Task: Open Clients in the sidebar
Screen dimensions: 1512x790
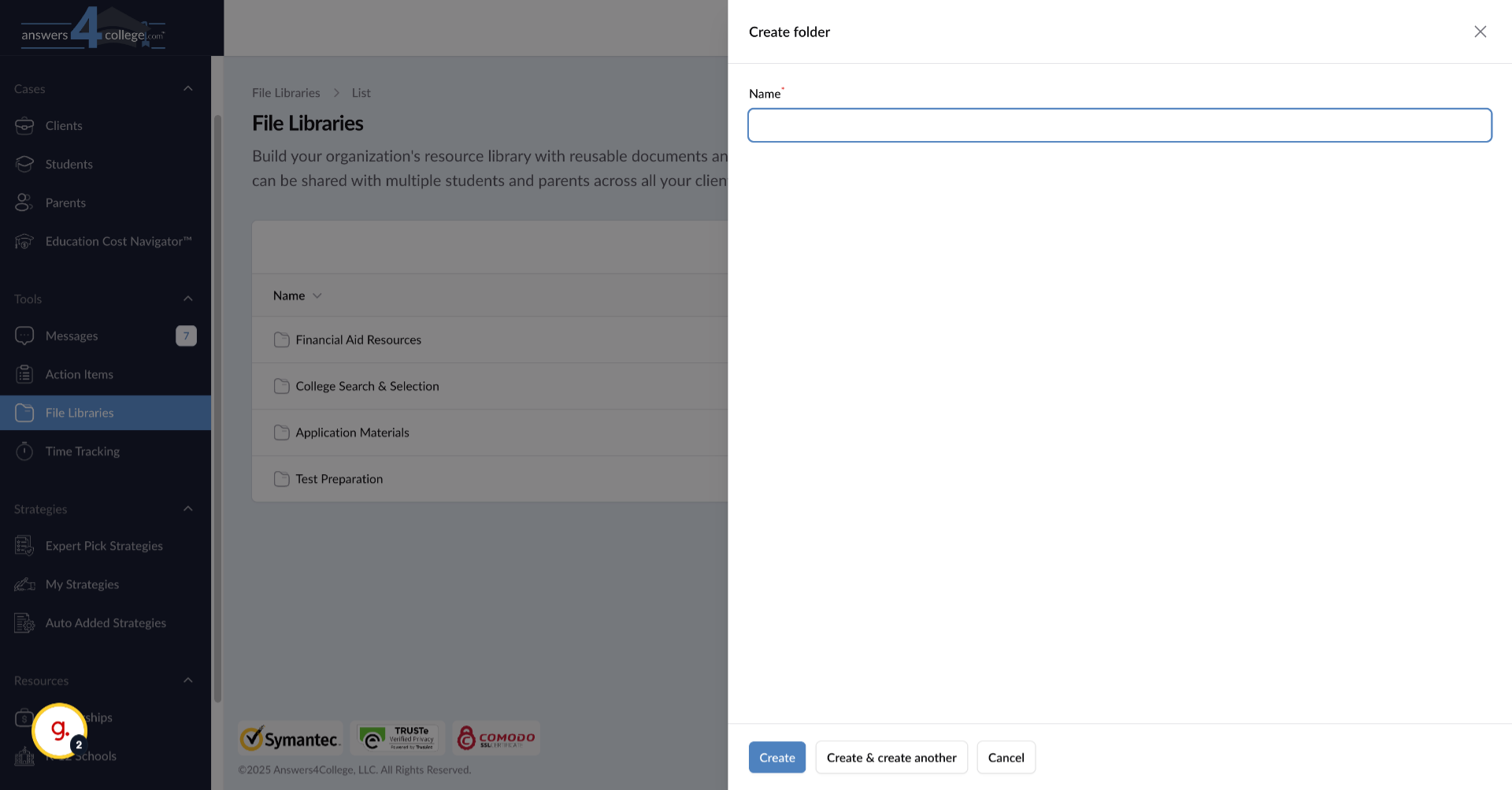Action: (106, 126)
